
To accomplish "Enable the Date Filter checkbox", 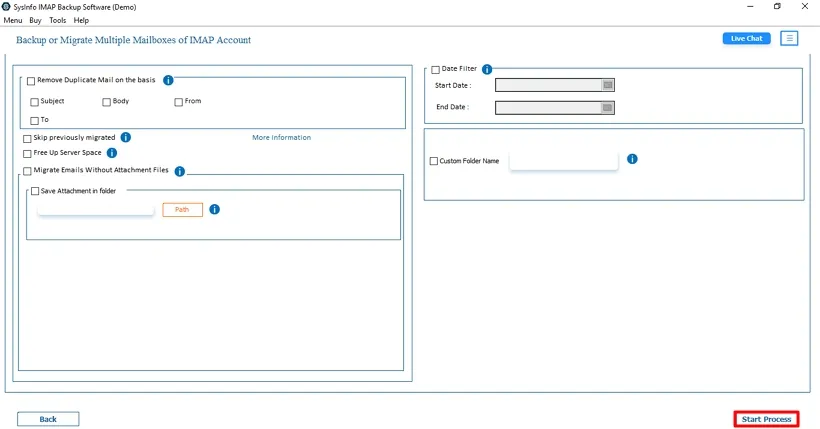I will point(435,69).
